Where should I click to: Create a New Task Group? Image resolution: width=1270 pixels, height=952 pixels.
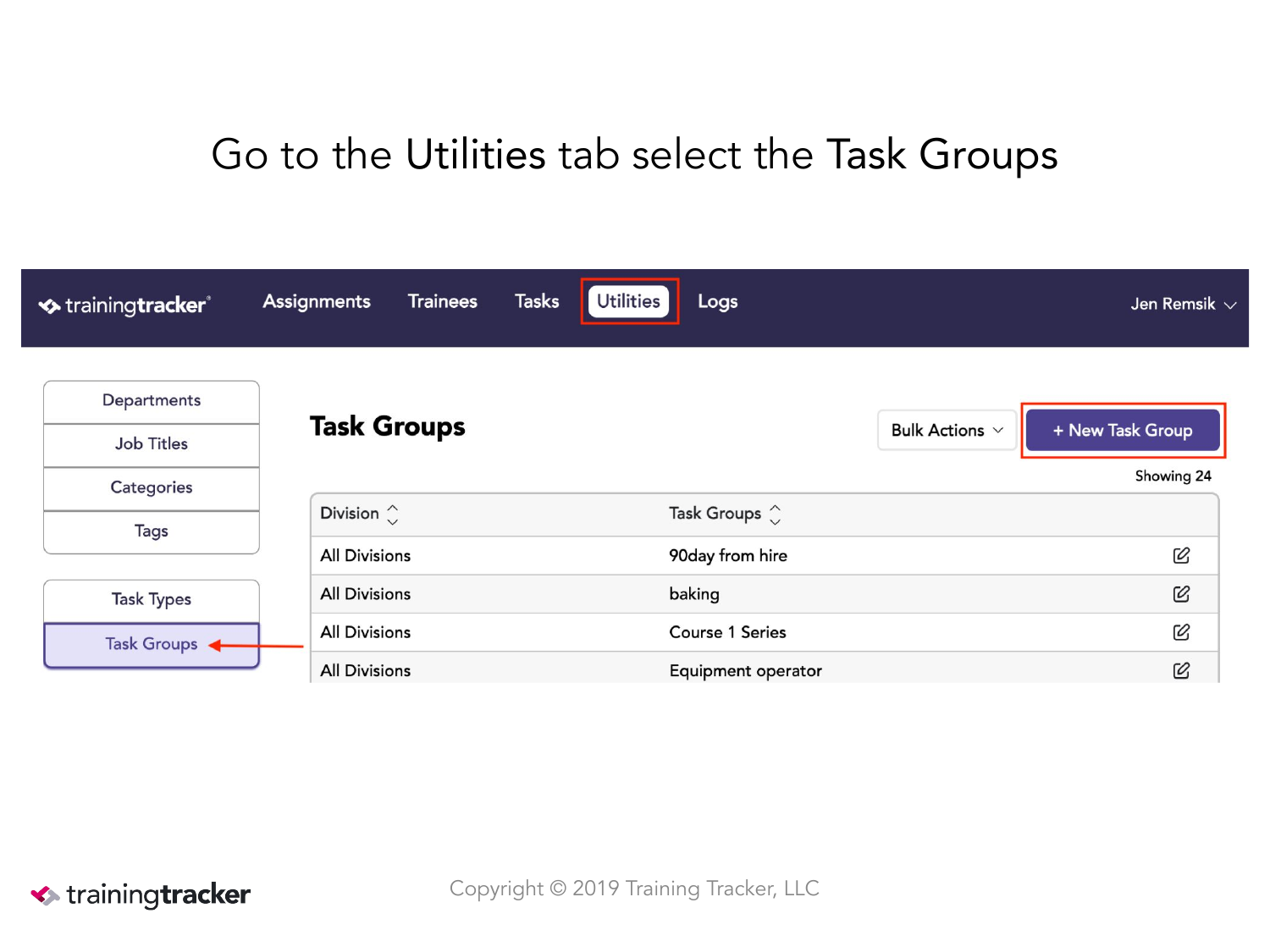tap(1123, 430)
